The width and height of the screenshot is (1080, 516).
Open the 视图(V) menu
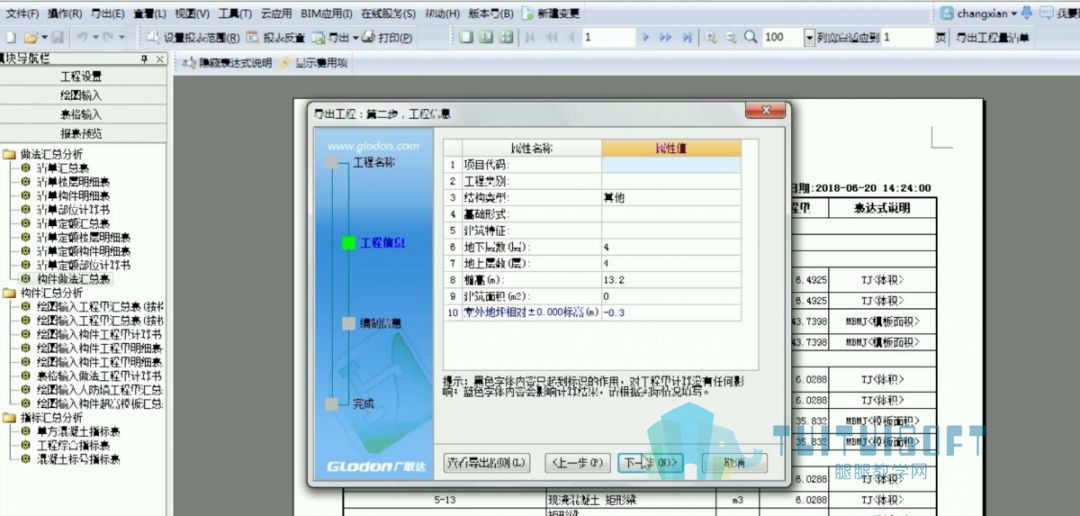pyautogui.click(x=192, y=13)
